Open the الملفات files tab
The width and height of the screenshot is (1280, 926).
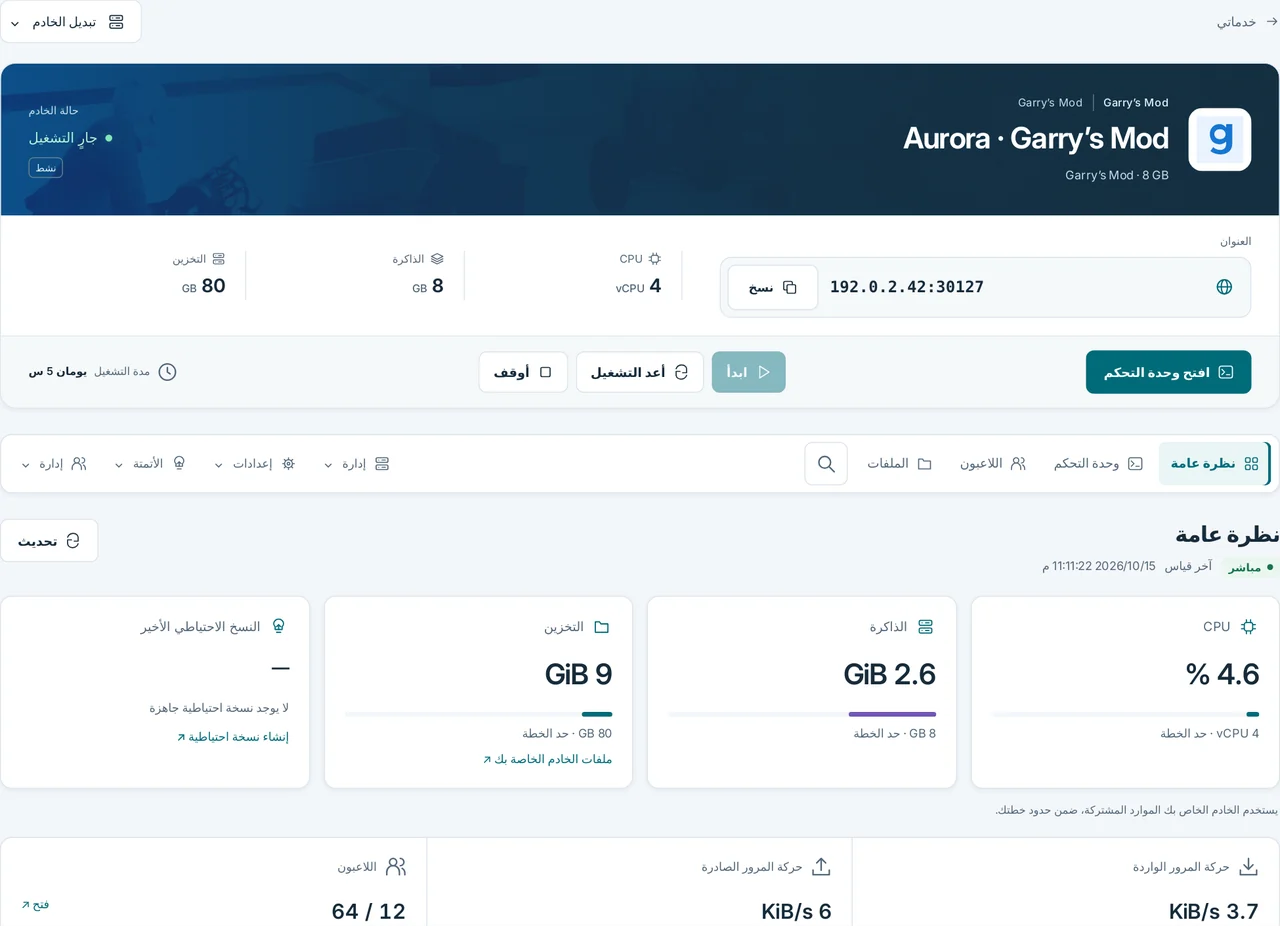point(899,464)
